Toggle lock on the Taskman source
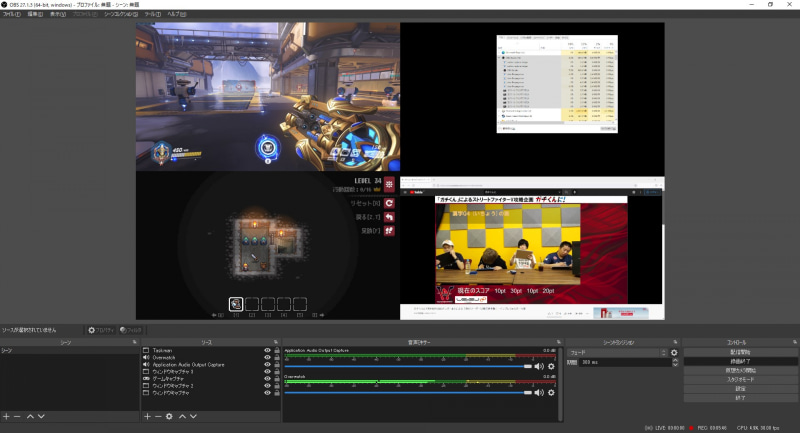 coord(277,350)
